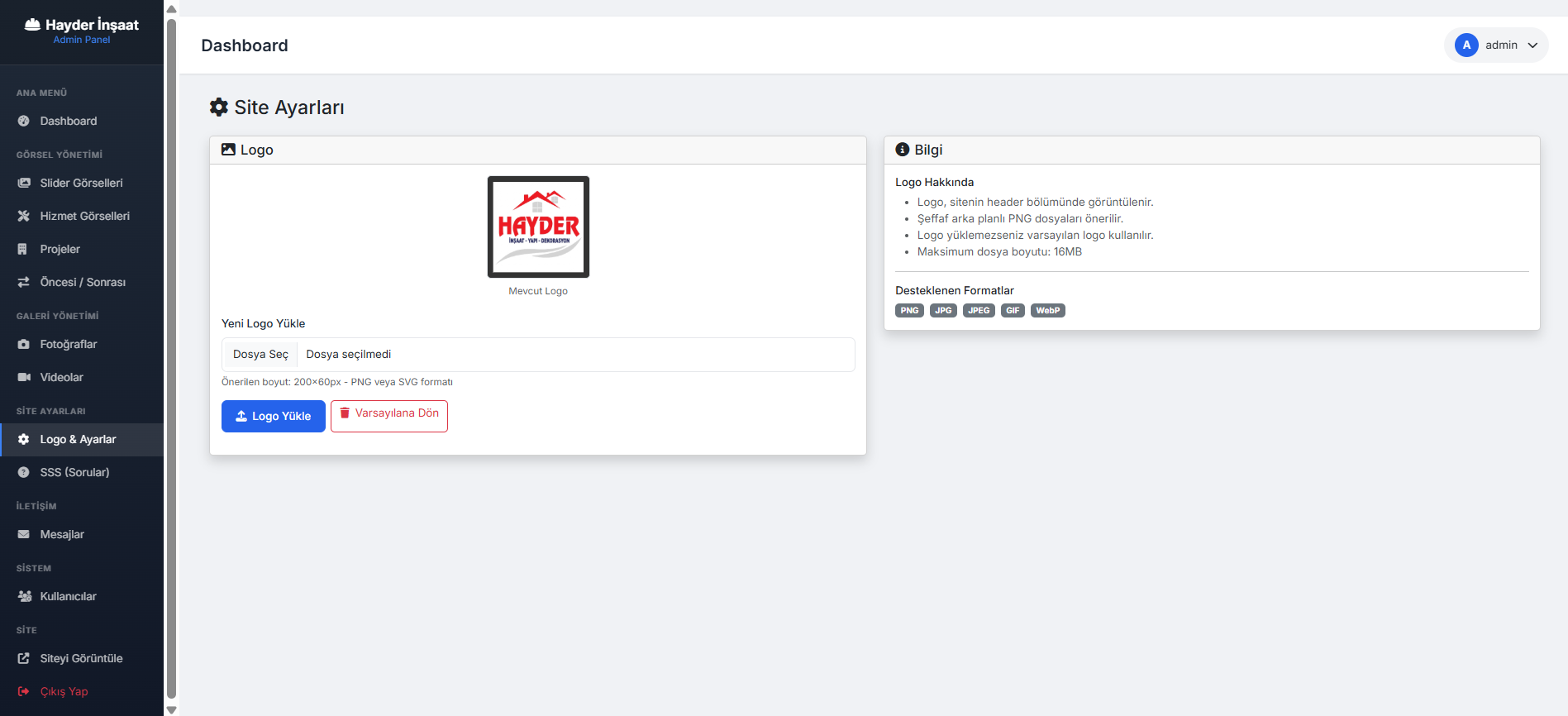Click the 'Dosya seçilmedi' file input field
Viewport: 1568px width, 716px height.
pyautogui.click(x=538, y=355)
